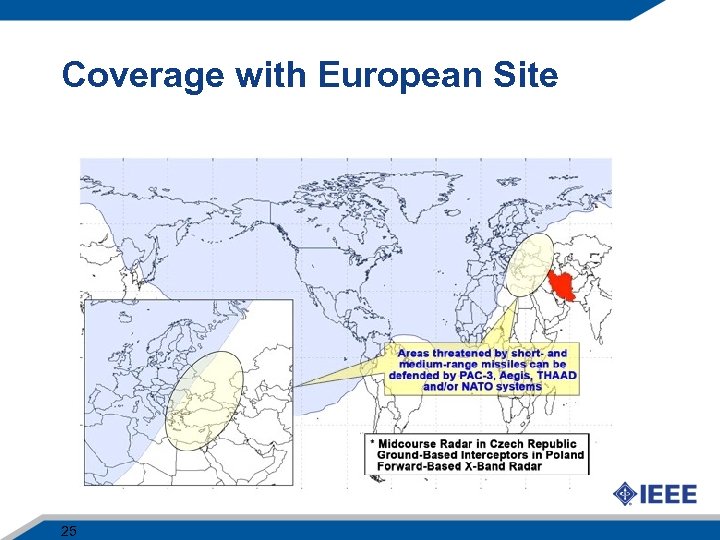Click the IEEE logo
Image resolution: width=720 pixels, height=540 pixels.
tap(655, 494)
